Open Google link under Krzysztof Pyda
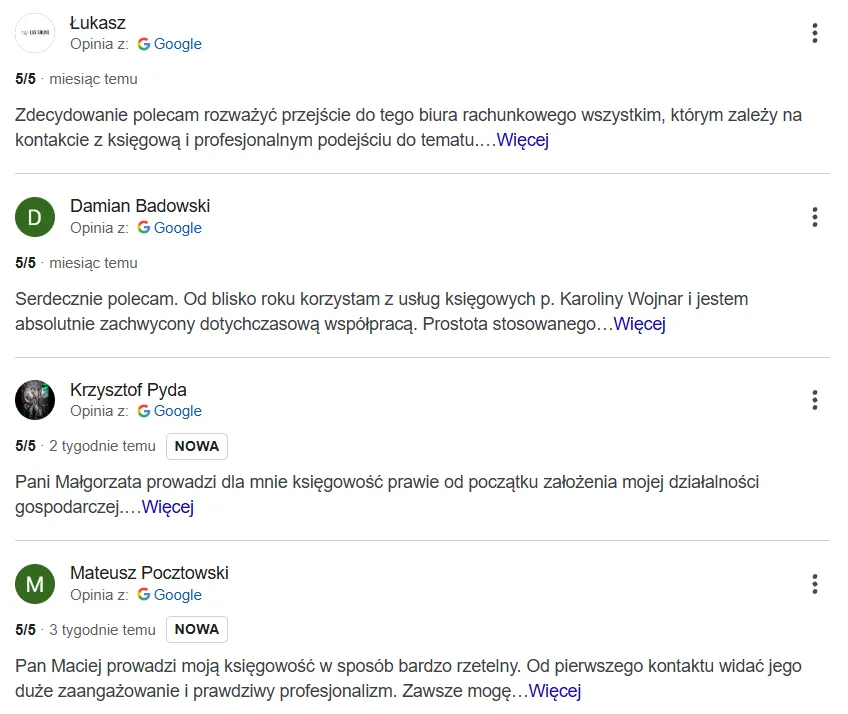 (170, 411)
